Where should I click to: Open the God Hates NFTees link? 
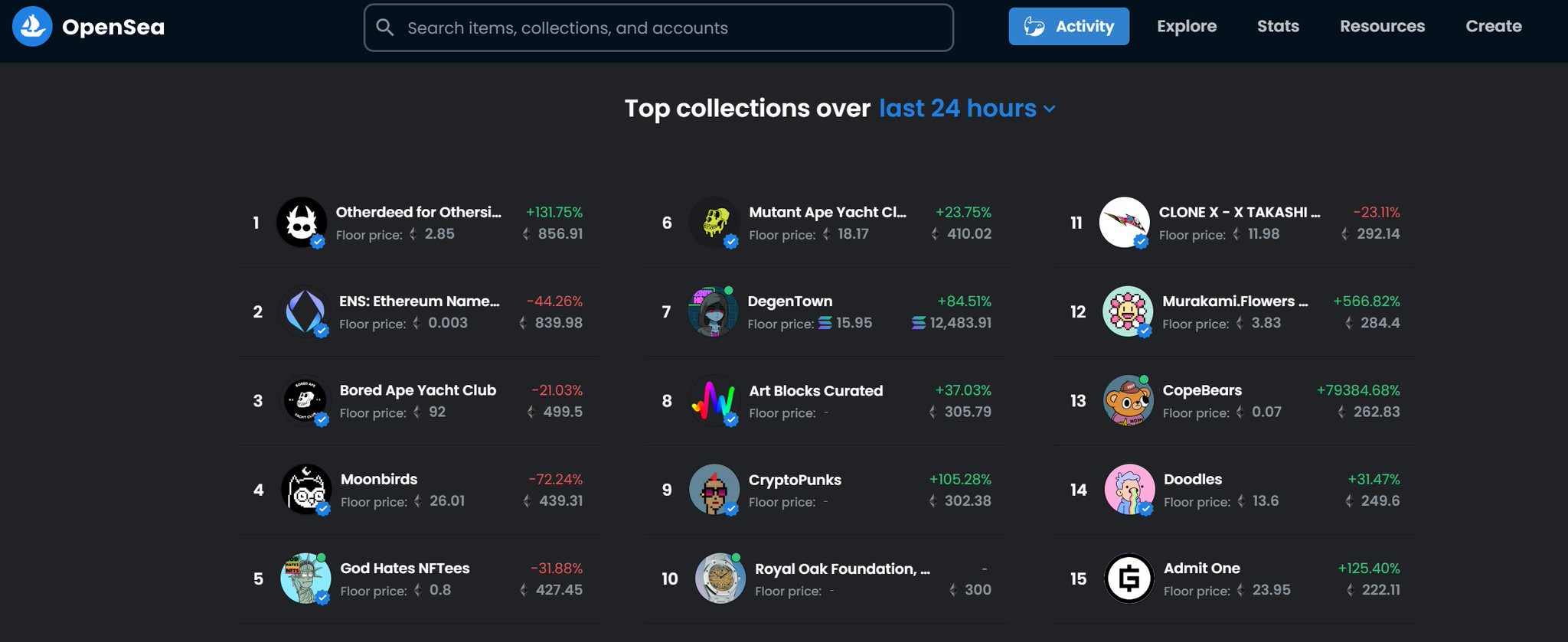click(405, 568)
